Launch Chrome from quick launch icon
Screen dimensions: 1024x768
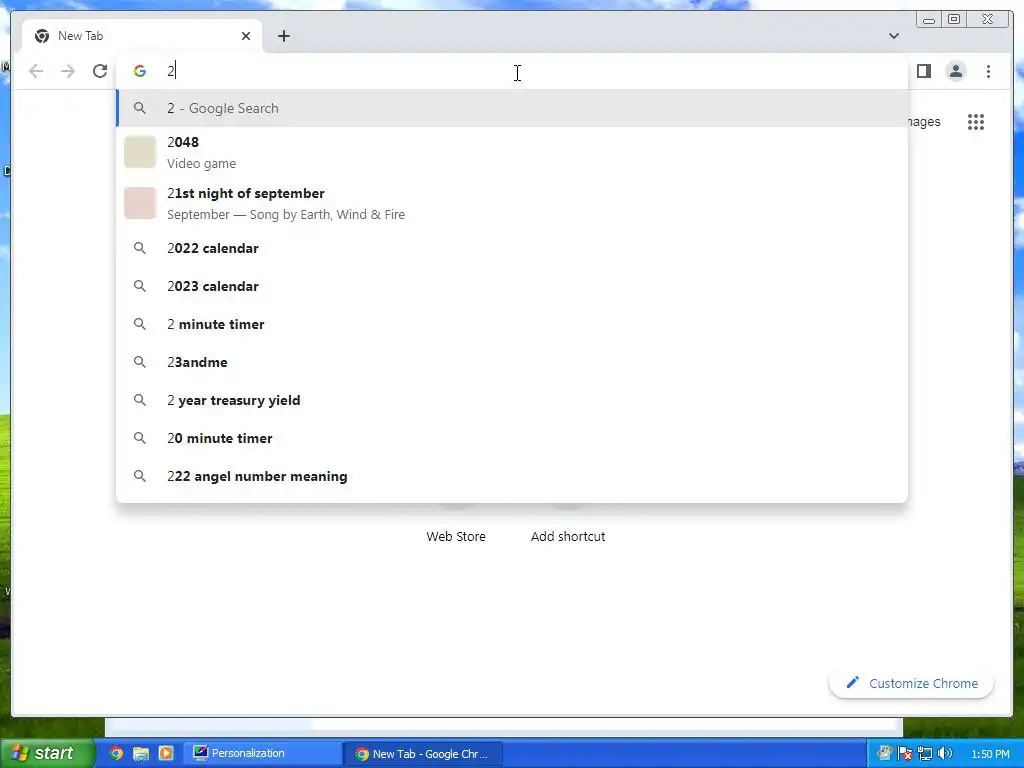(x=116, y=753)
